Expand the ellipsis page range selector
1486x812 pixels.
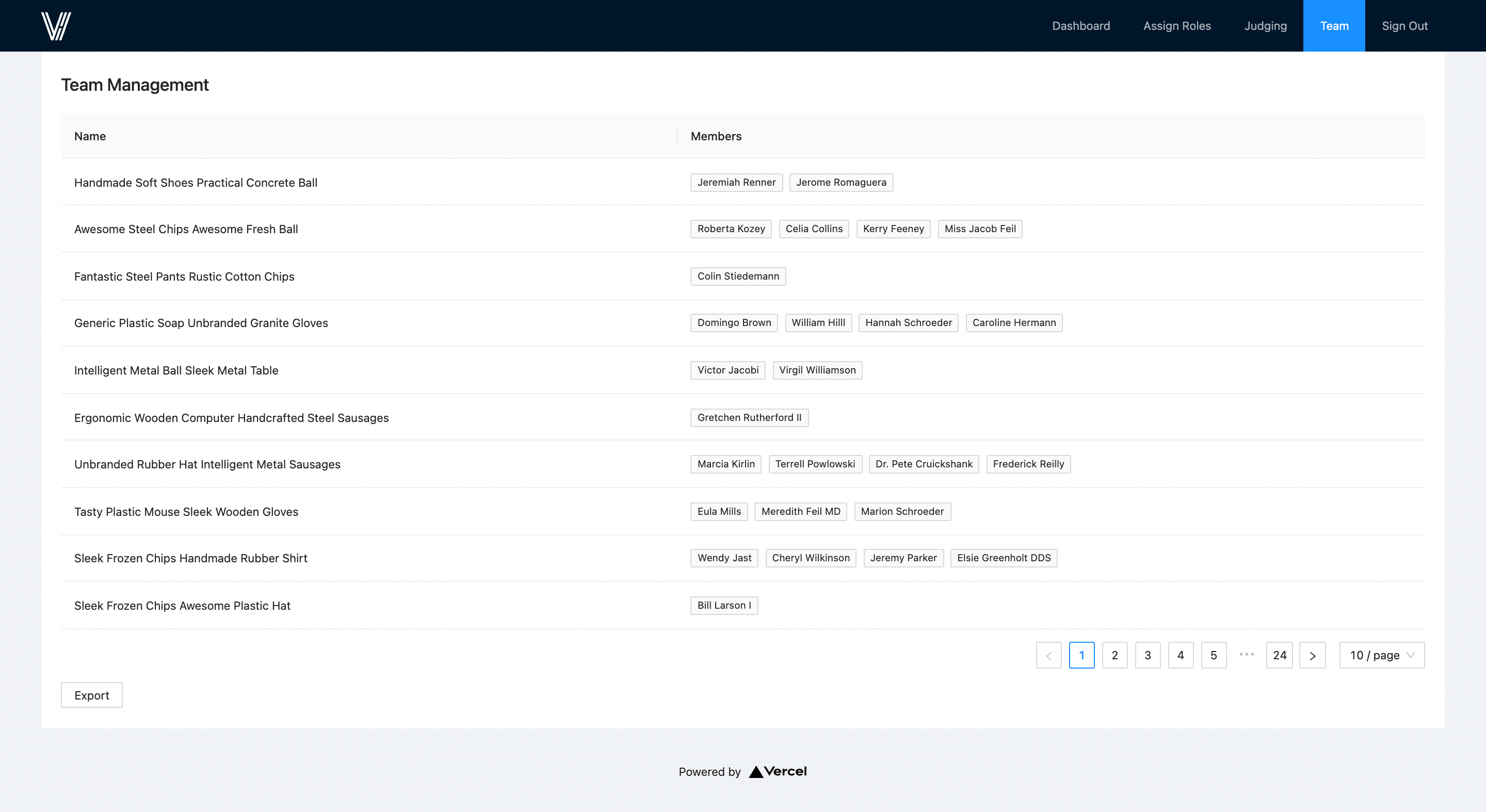1246,655
